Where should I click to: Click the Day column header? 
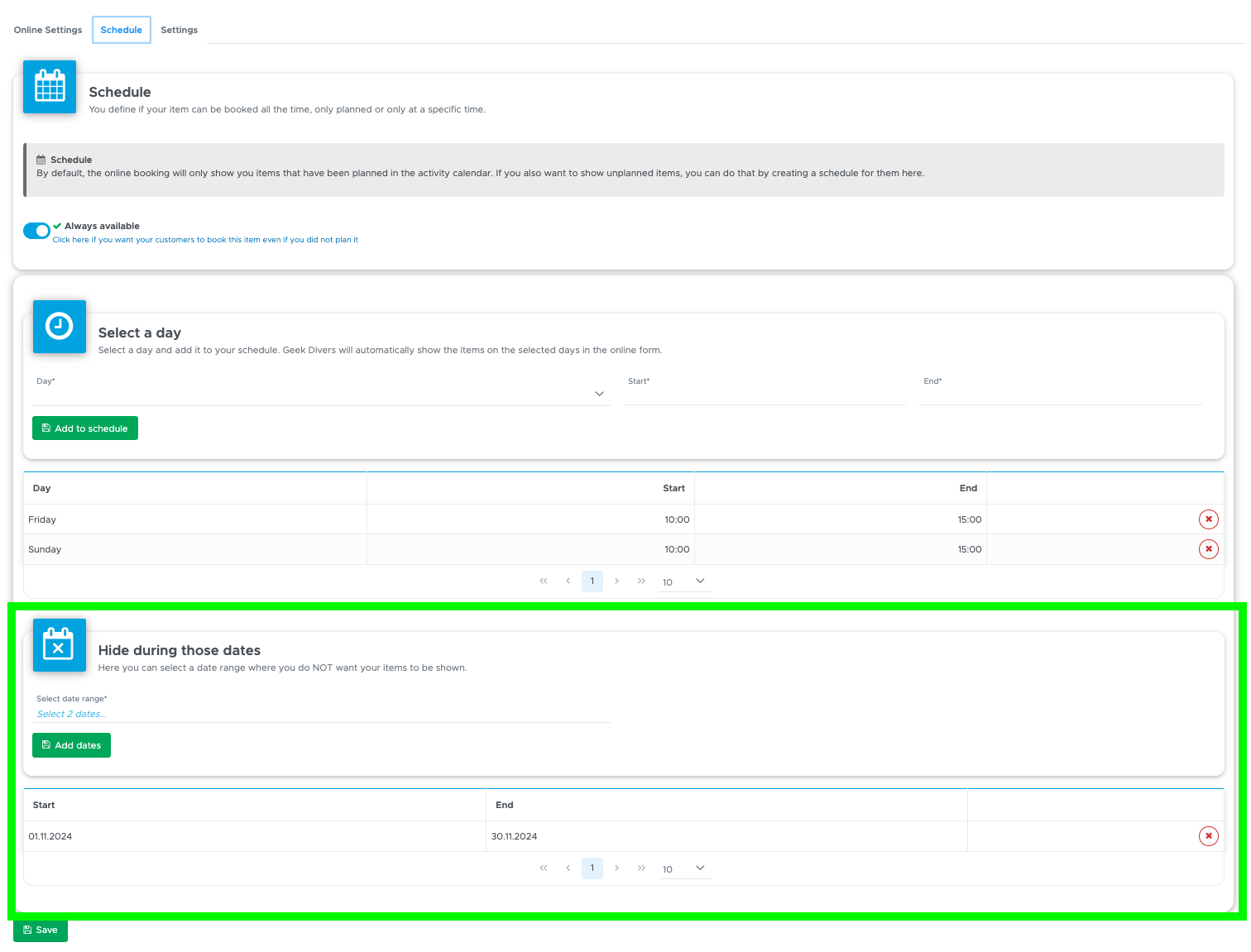click(195, 488)
